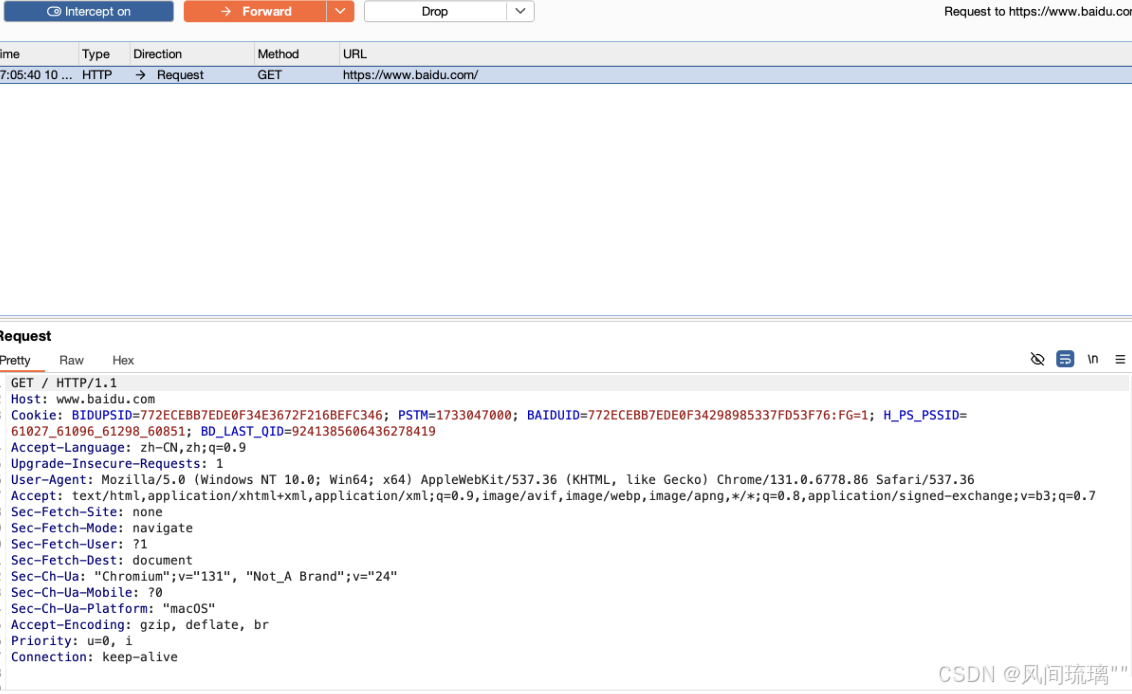
Task: Click the Request to https://www.baidu.com label
Action: [x=1037, y=12]
